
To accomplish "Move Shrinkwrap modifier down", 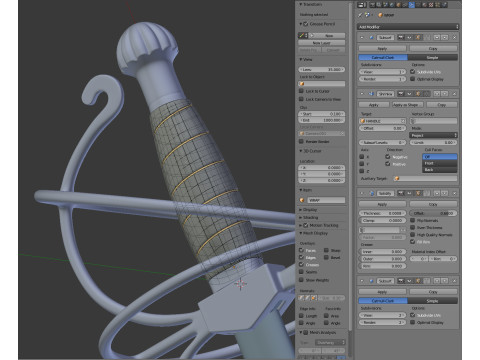I will click(x=445, y=94).
